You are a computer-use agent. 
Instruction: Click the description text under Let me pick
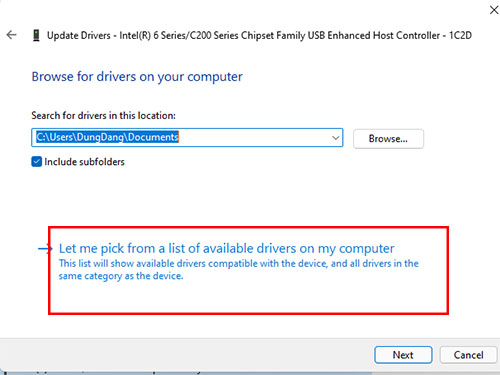click(239, 270)
